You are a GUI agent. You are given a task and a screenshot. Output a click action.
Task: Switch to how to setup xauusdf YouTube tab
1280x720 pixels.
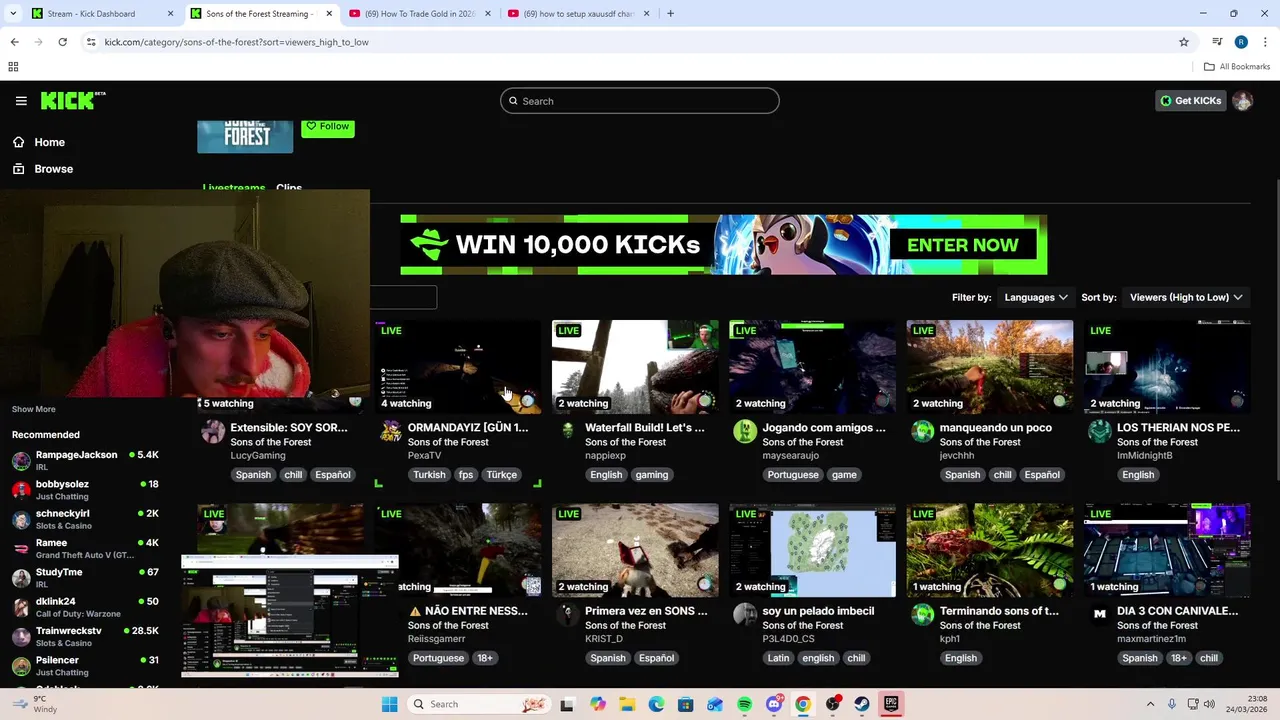click(577, 14)
